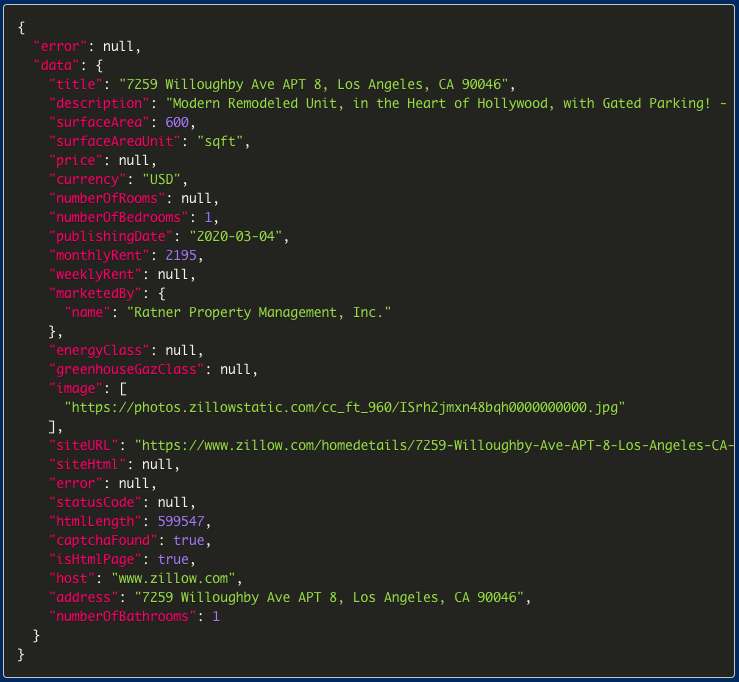Click the "numberOfRooms" key
739x682 pixels.
point(107,198)
